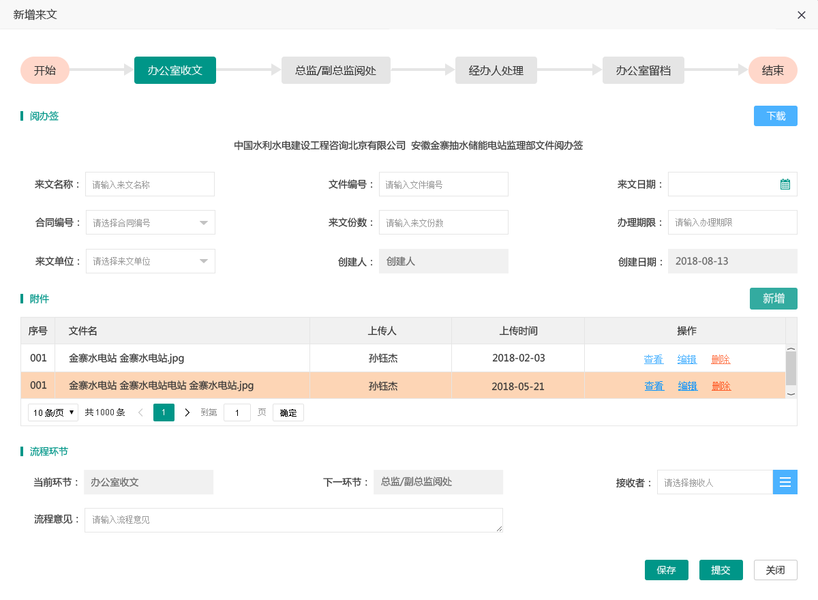Image resolution: width=818 pixels, height=600 pixels.
Task: Close the 新增来文 dialog with X
Action: [801, 15]
